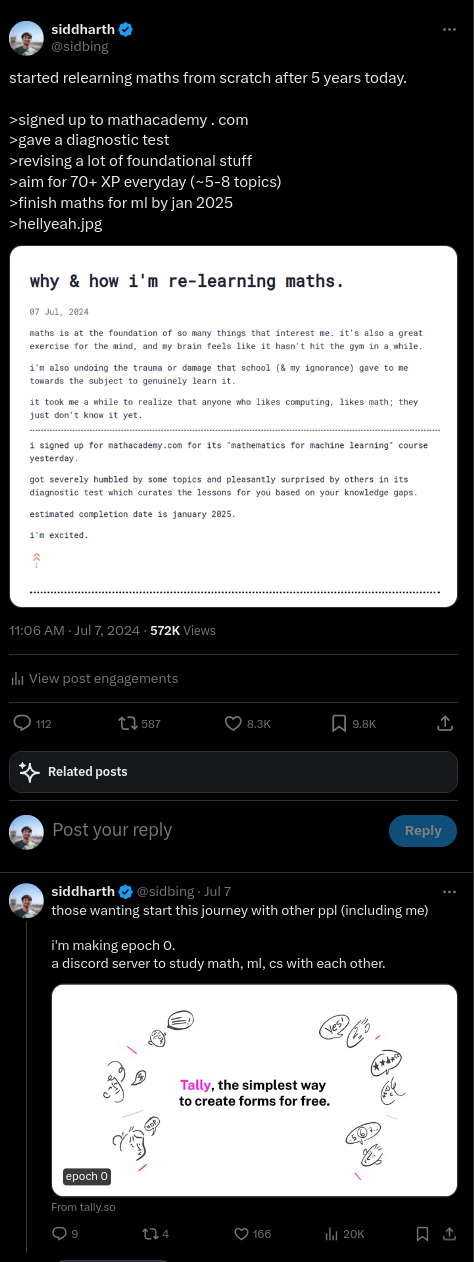Open View post engagements

[94, 678]
